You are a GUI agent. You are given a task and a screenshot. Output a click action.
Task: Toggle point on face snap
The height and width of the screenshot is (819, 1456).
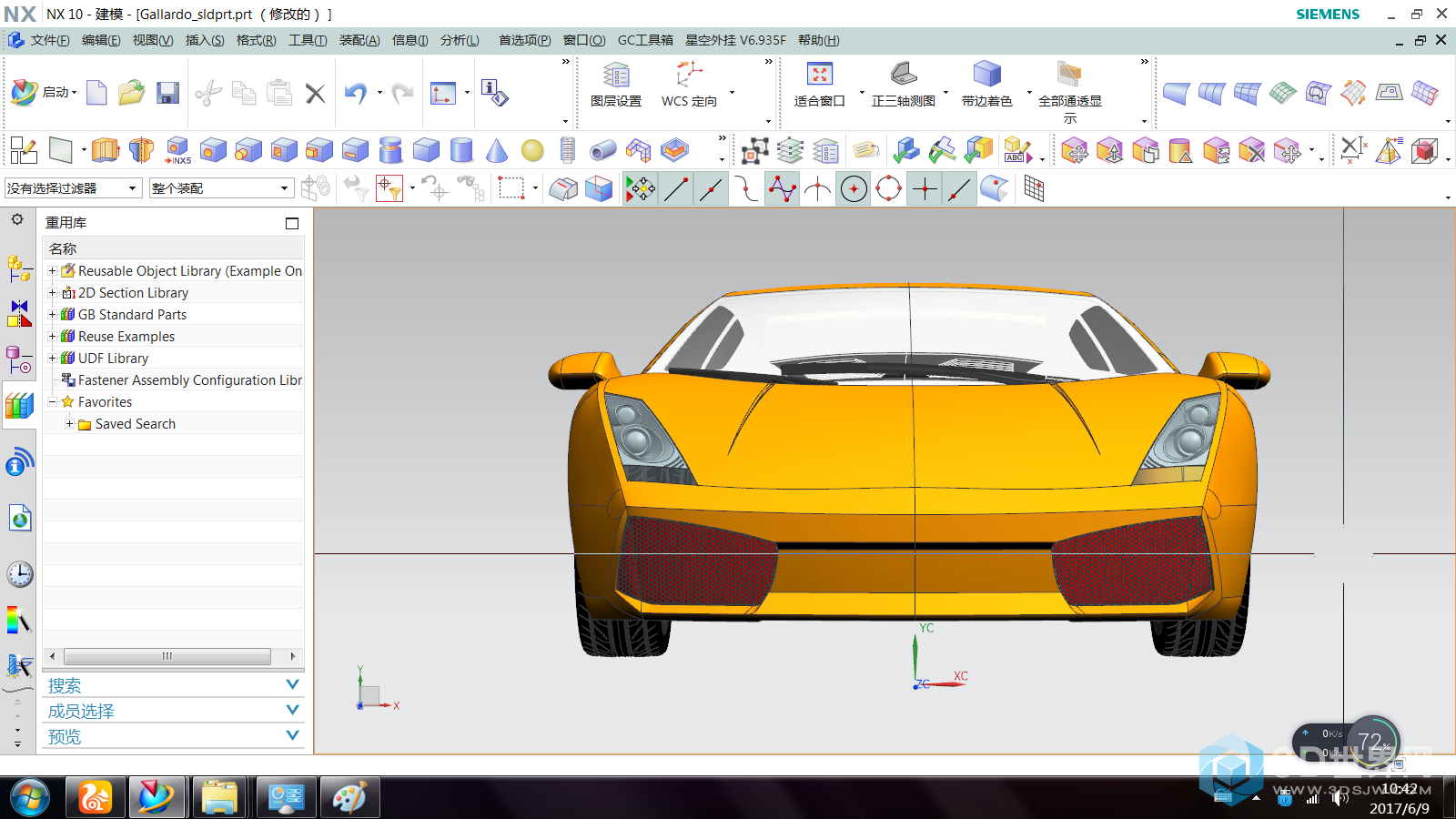(x=995, y=188)
